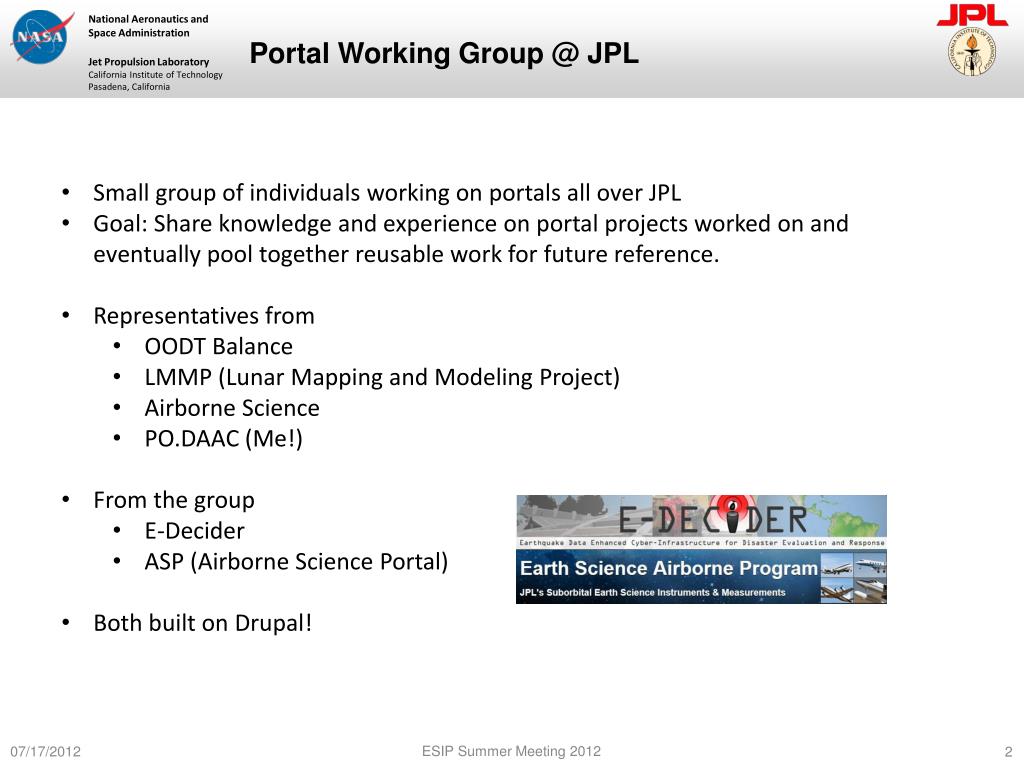This screenshot has height=768, width=1024.
Task: Click National Aeronautics and Space Administration text
Action: [x=148, y=26]
